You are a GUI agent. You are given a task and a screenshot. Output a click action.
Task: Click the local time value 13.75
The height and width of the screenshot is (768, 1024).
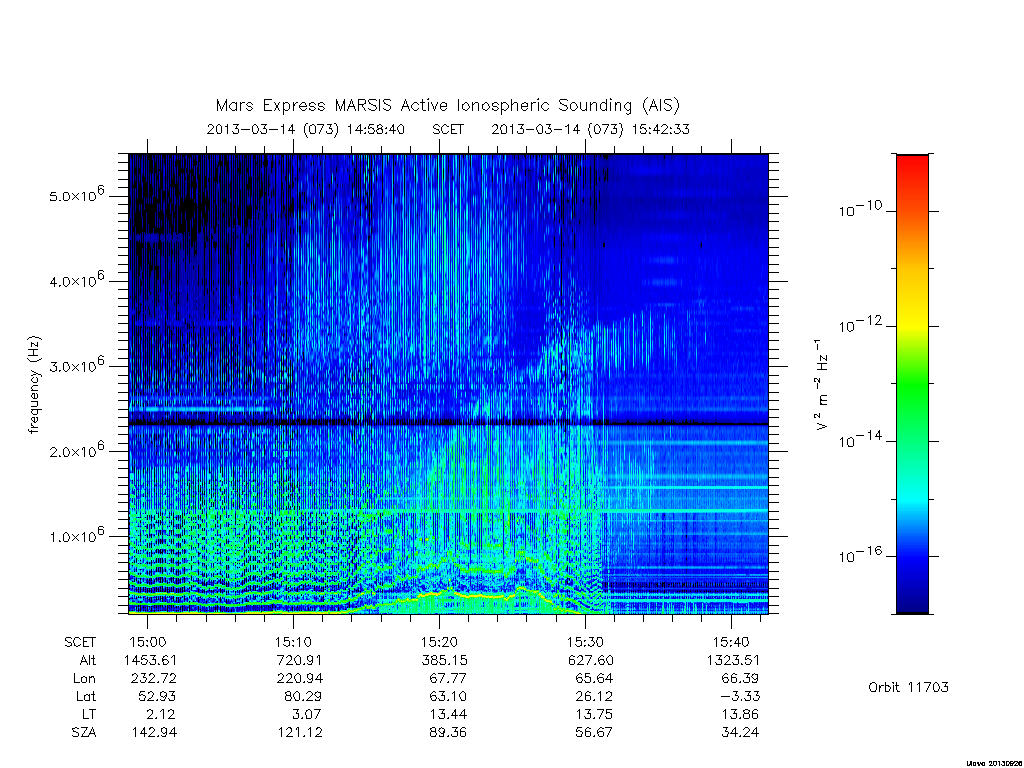coord(594,714)
